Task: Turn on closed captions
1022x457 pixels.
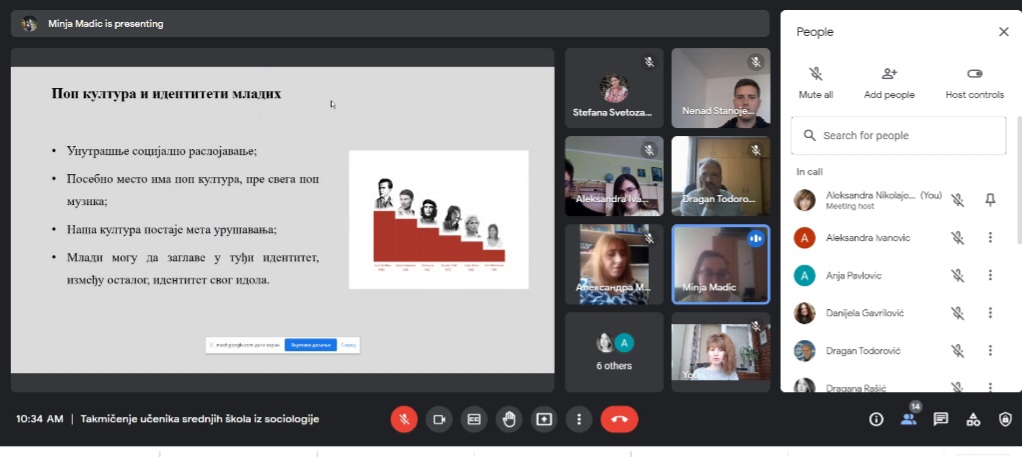Action: coord(474,419)
